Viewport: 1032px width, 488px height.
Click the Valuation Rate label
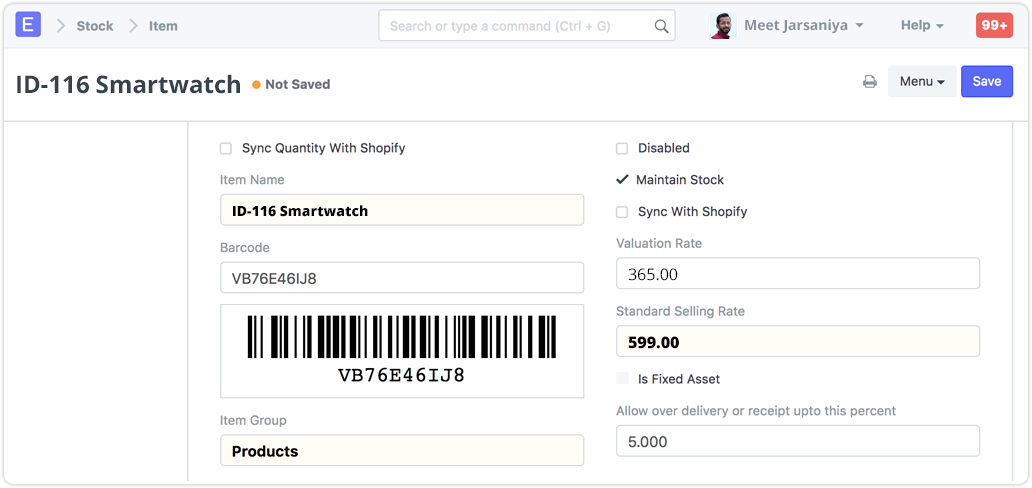coord(659,244)
